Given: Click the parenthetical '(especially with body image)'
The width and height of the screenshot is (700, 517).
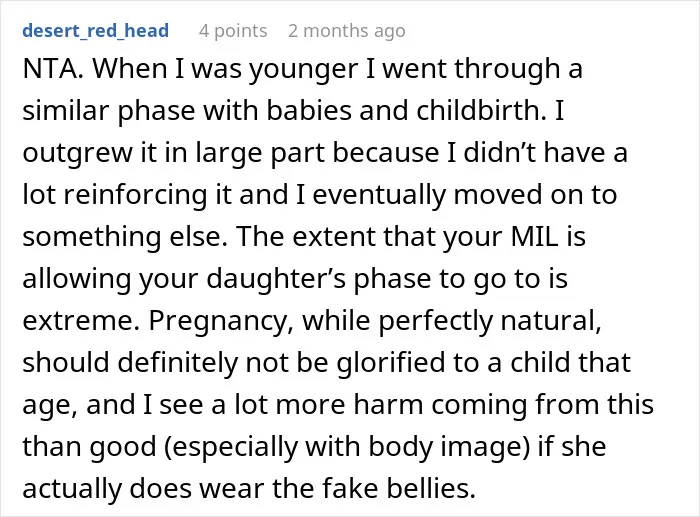Looking at the screenshot, I should (x=346, y=448).
